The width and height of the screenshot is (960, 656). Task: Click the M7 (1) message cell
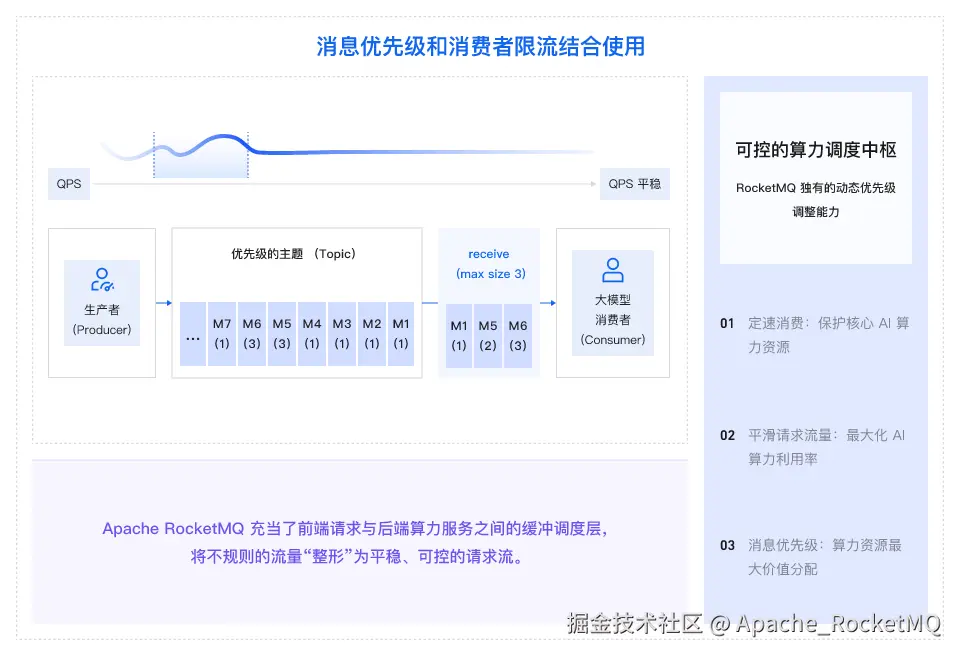(x=222, y=334)
